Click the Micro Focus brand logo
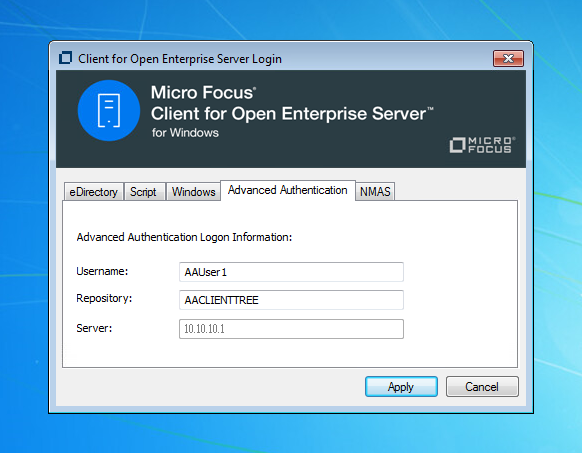Screen dimensions: 582x453 [482, 145]
